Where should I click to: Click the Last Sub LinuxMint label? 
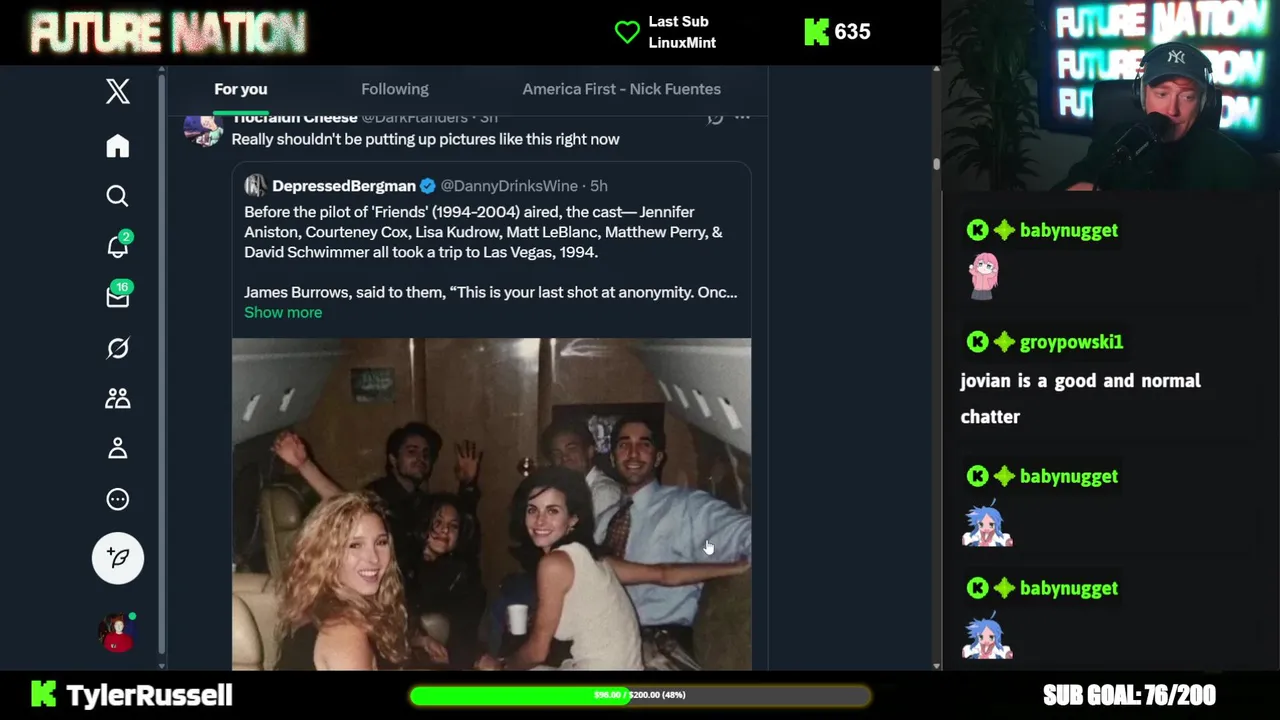click(x=682, y=32)
